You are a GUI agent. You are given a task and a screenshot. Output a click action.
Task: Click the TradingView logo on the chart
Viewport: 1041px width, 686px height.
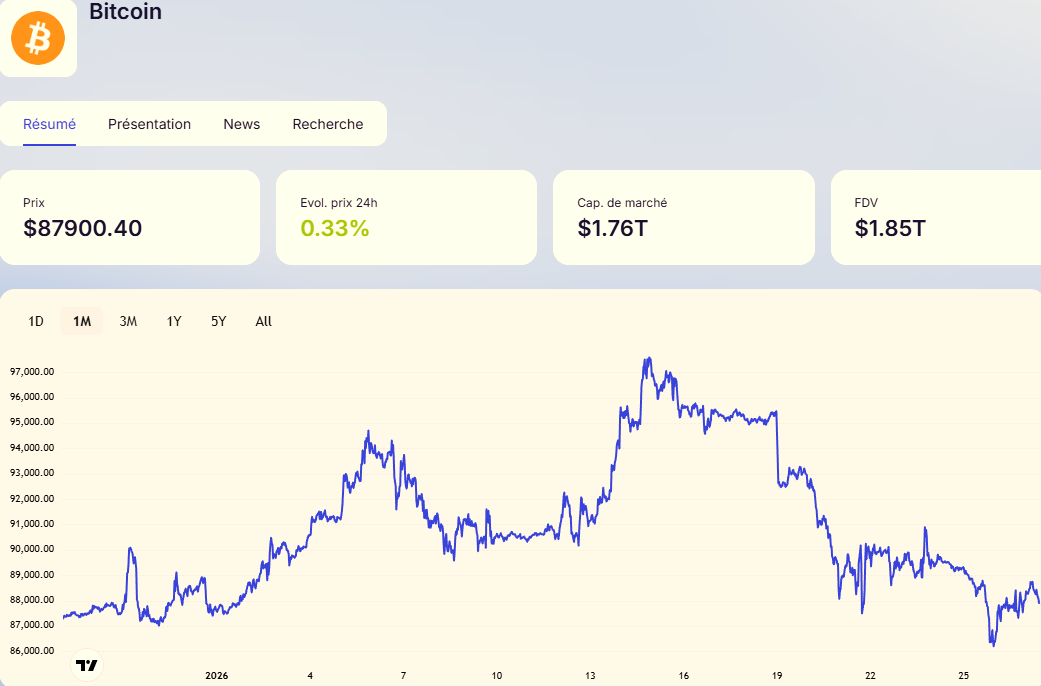click(87, 665)
